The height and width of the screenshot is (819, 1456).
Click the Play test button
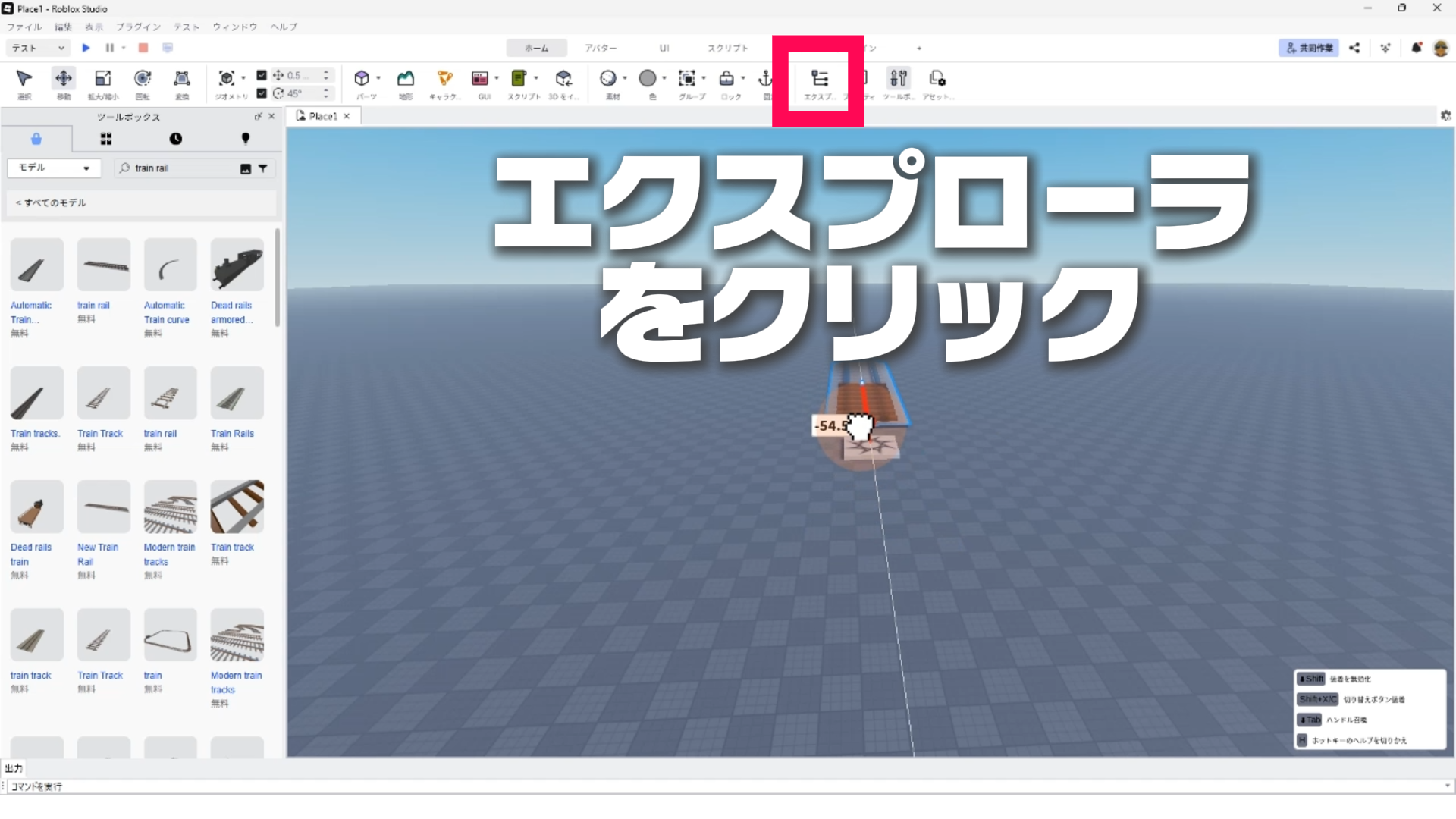86,48
